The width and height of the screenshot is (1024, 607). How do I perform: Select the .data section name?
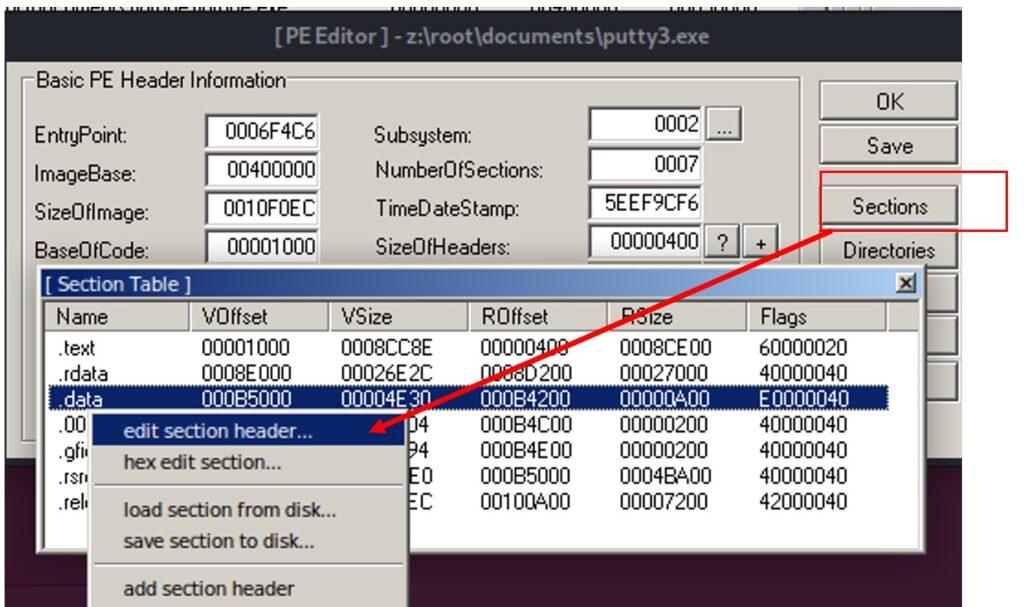(80, 399)
